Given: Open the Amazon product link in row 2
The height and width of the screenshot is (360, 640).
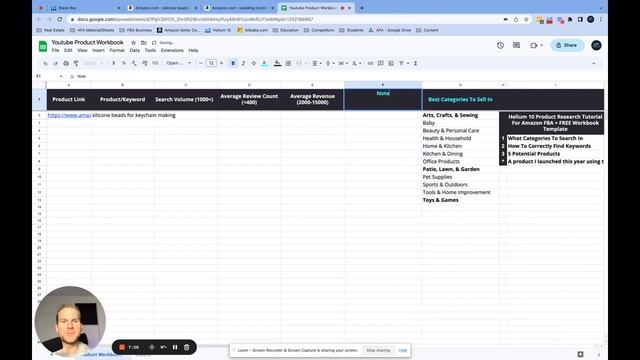Looking at the screenshot, I should 69,115.
